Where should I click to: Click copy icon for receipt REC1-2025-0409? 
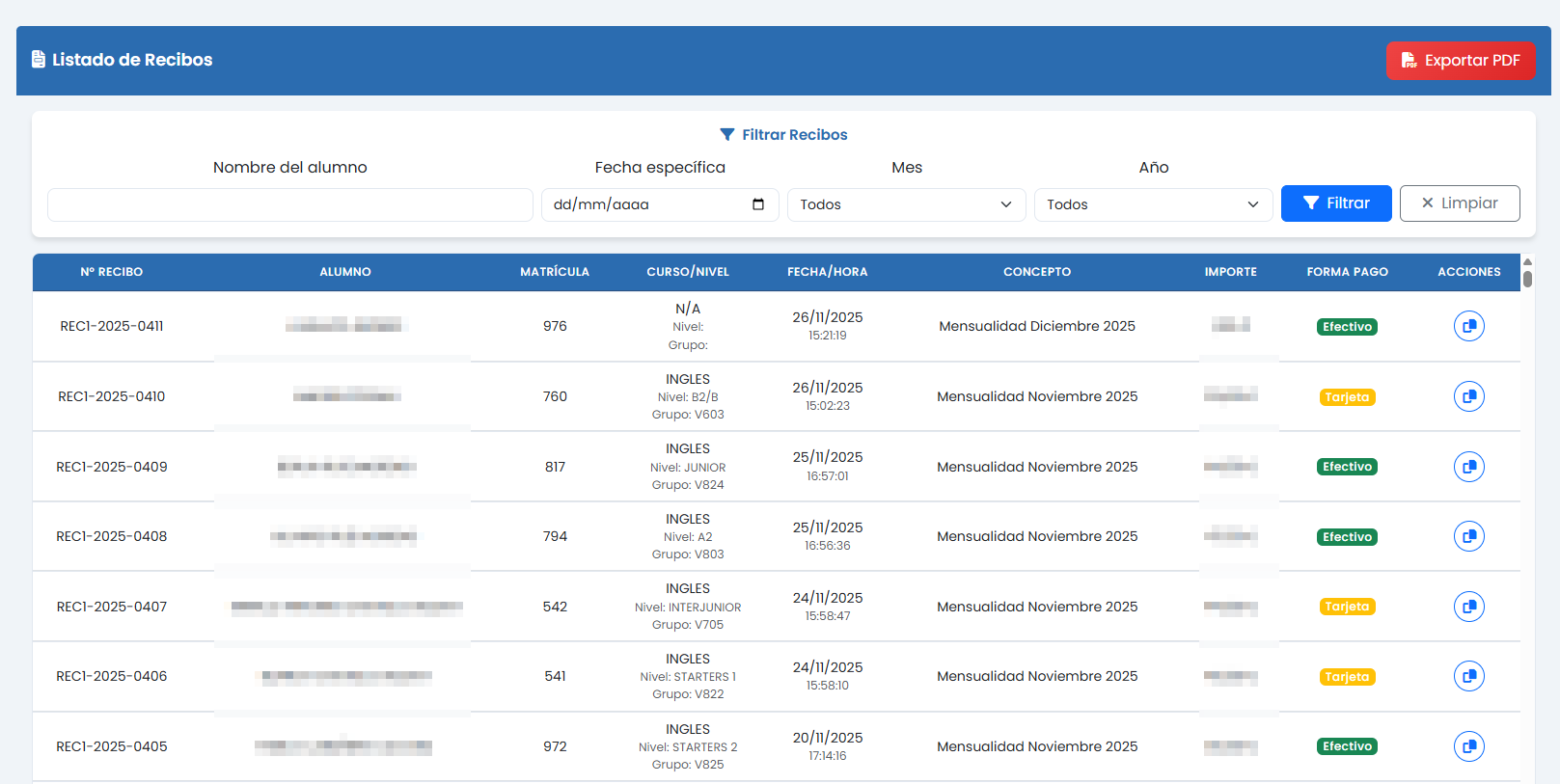point(1468,467)
